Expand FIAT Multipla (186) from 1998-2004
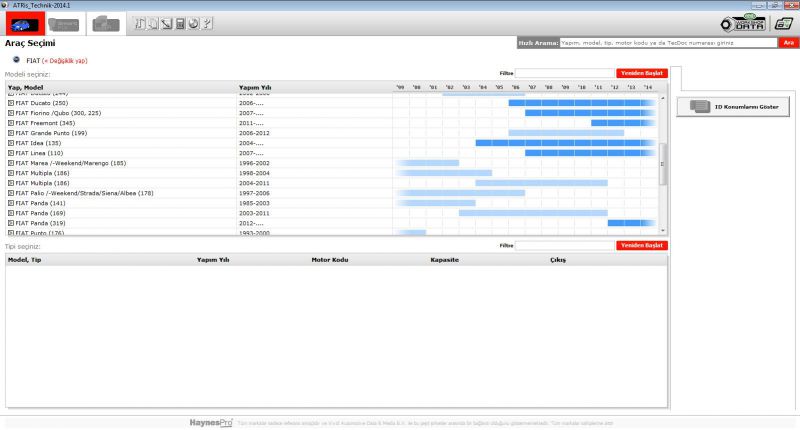The image size is (800, 430). (x=11, y=173)
